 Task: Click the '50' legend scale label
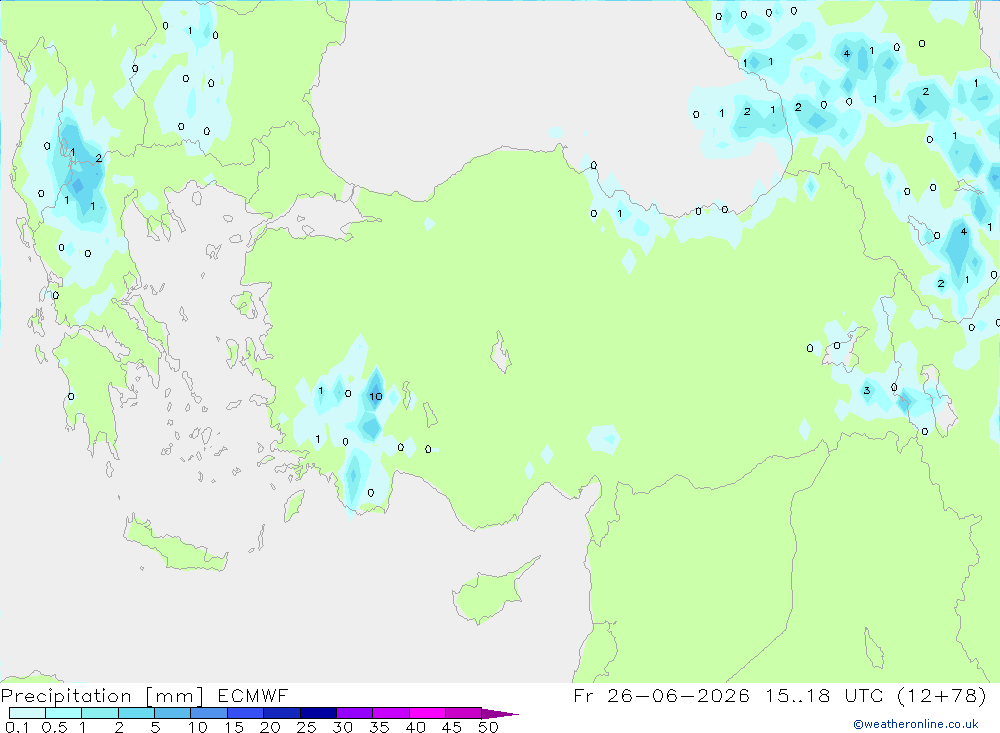(488, 727)
